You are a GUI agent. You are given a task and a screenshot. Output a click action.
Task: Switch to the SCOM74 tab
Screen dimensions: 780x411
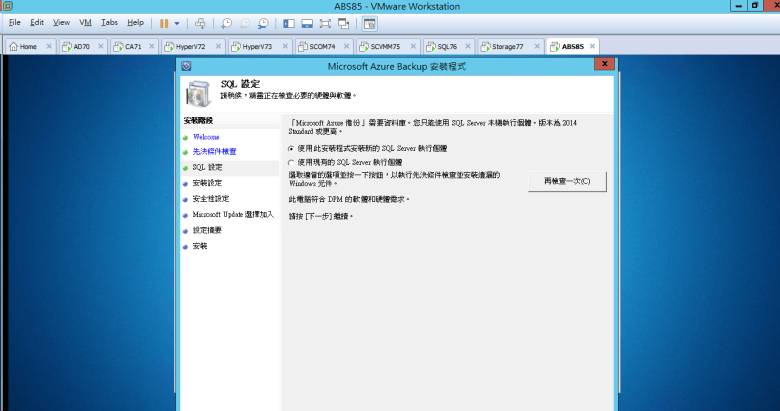click(x=321, y=46)
